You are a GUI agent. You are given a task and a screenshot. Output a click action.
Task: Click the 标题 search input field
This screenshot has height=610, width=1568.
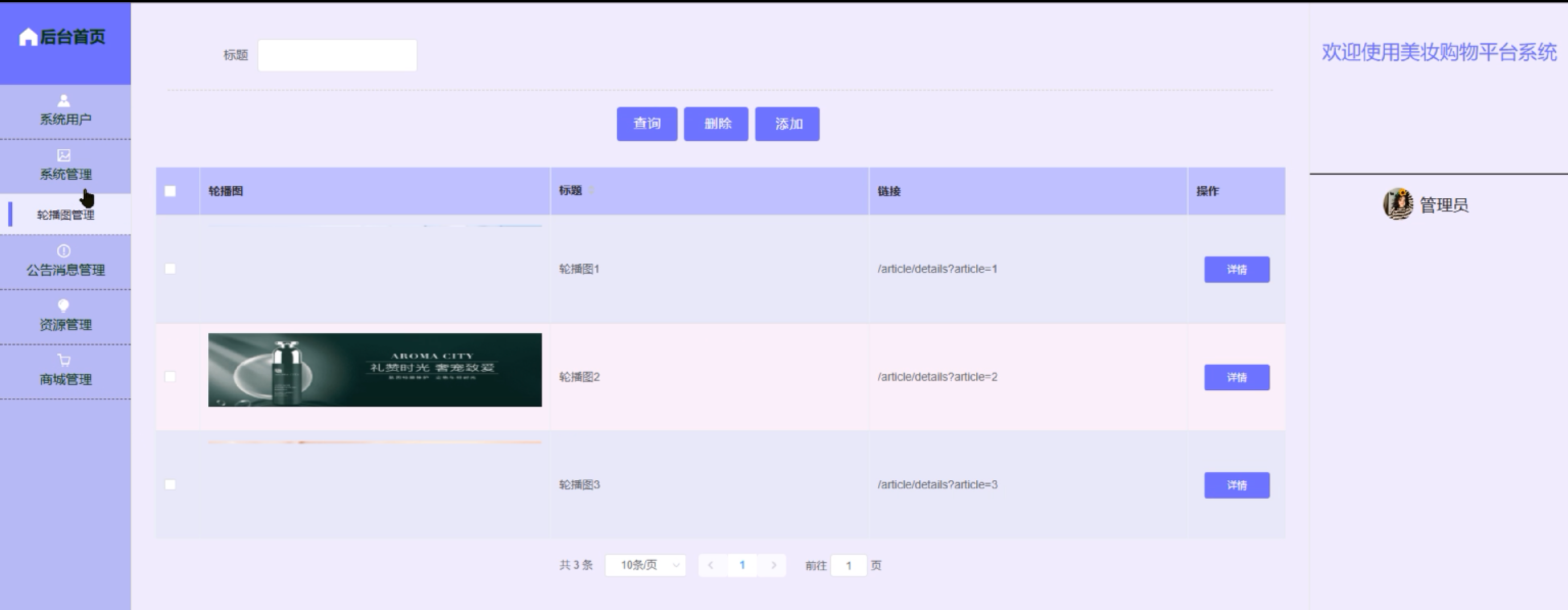point(337,55)
